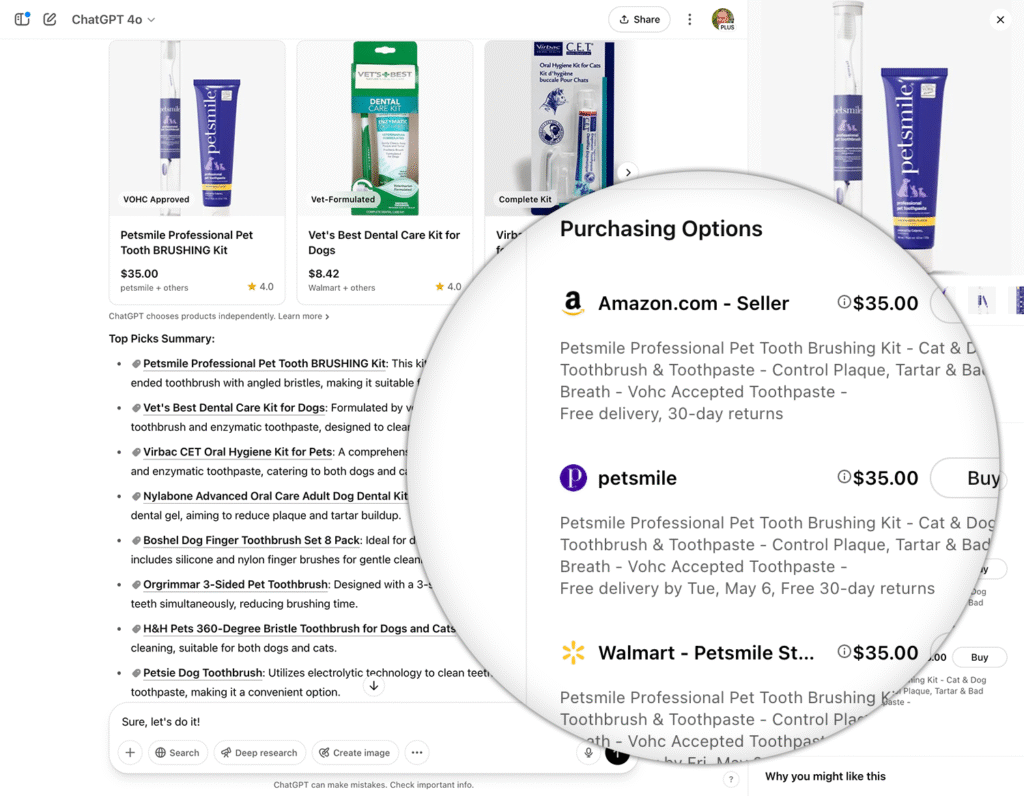Open the ChatGPT 4o model dropdown
The width and height of the screenshot is (1024, 796).
point(113,20)
